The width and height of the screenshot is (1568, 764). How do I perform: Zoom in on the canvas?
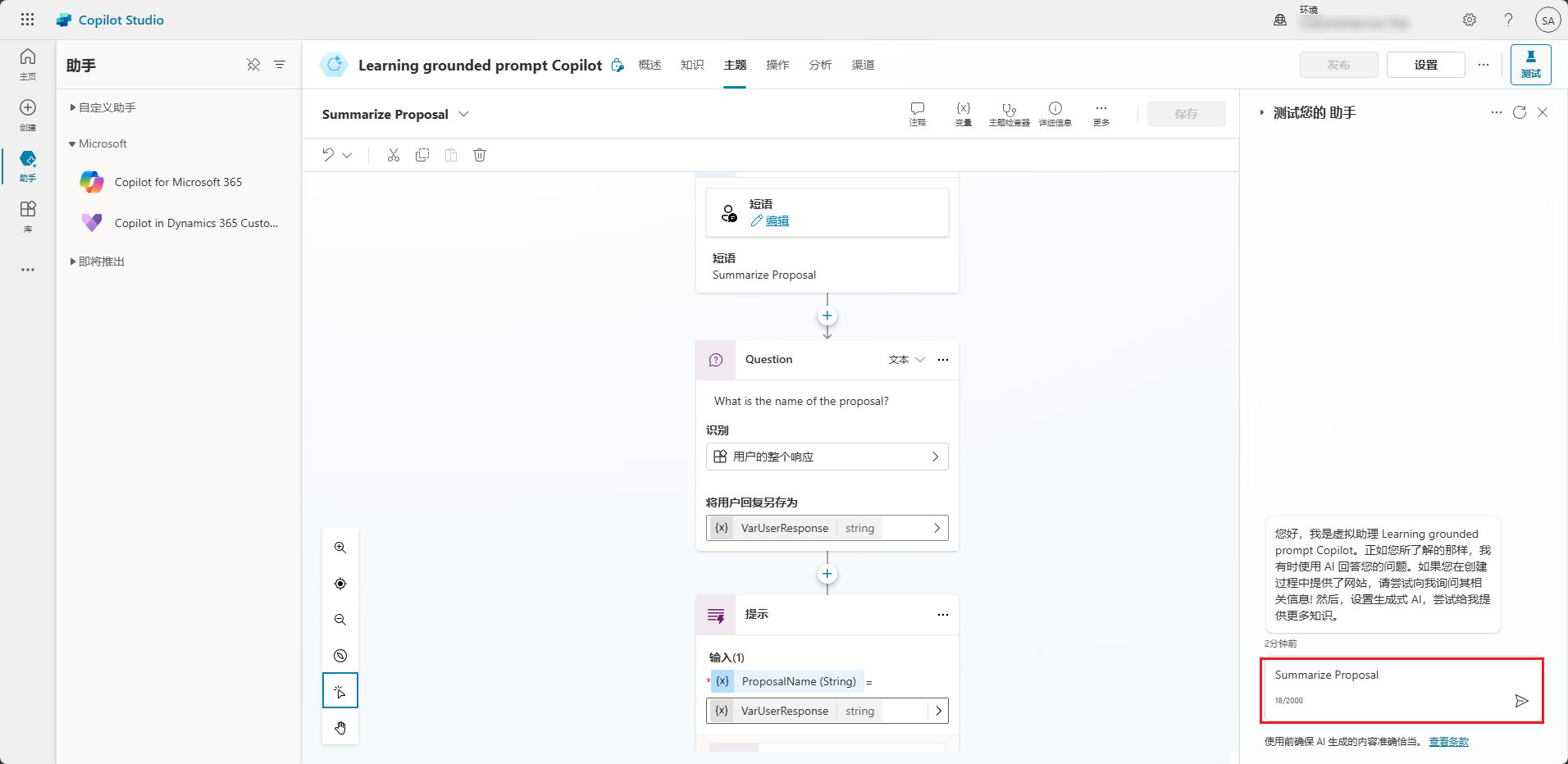point(340,548)
